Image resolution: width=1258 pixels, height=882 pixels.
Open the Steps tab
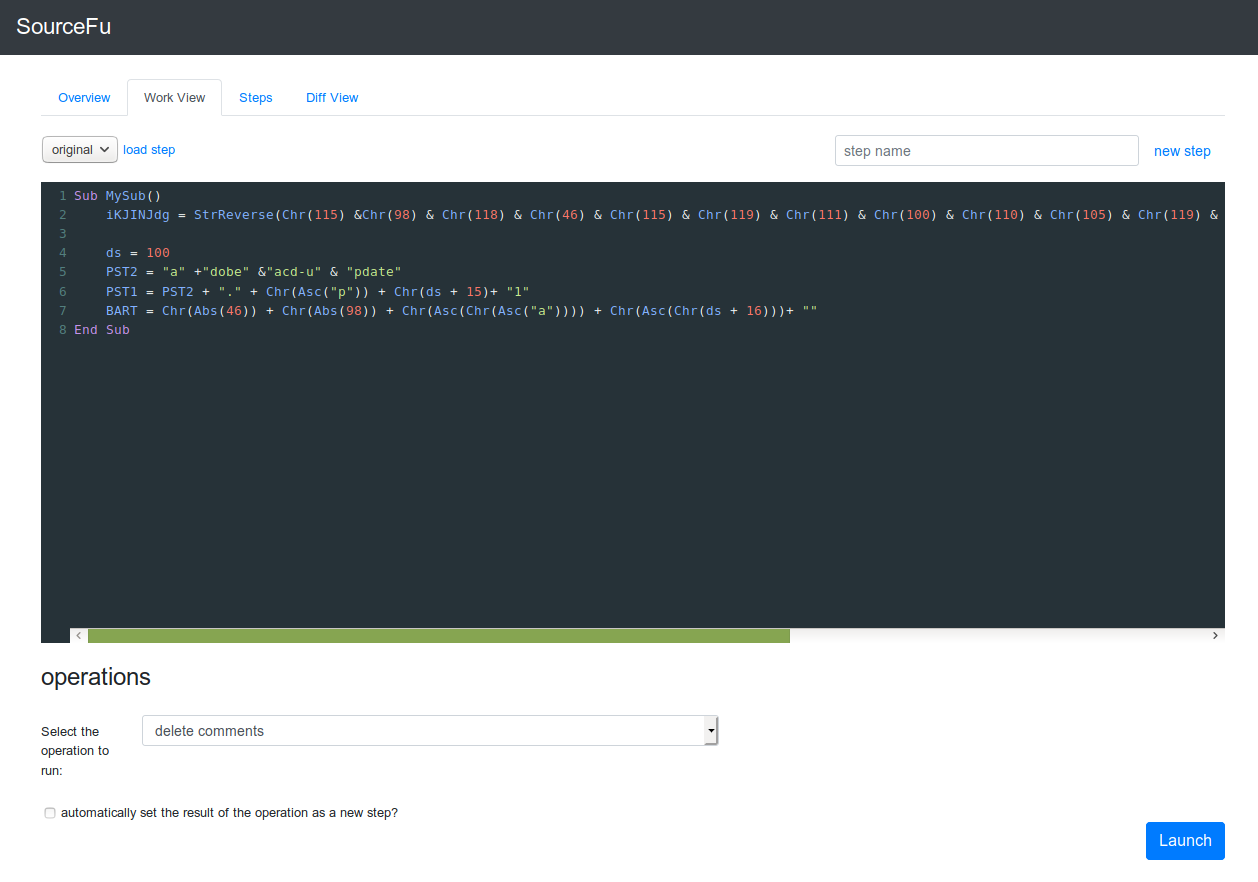click(x=256, y=97)
